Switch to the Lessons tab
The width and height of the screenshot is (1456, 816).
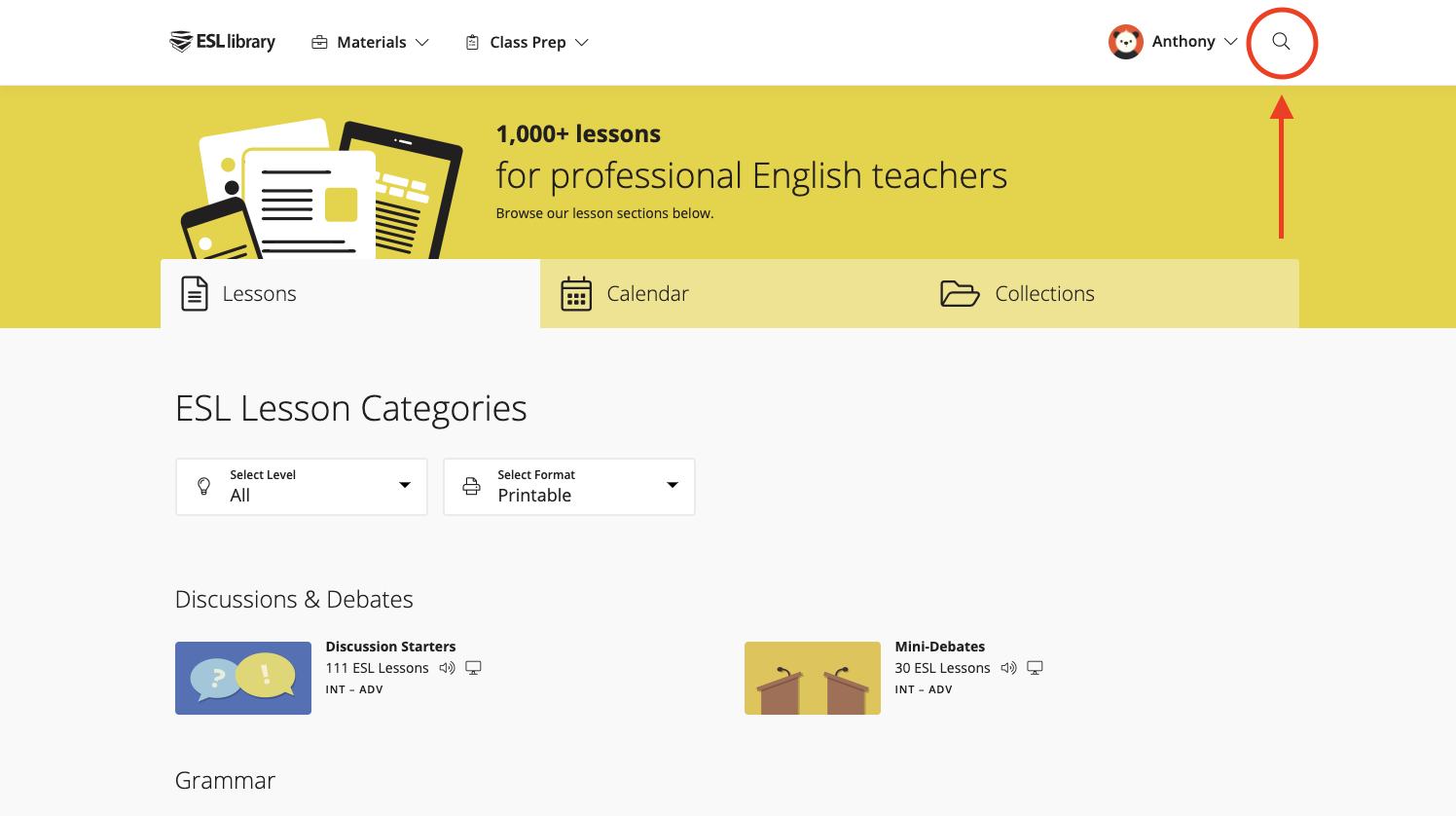350,293
